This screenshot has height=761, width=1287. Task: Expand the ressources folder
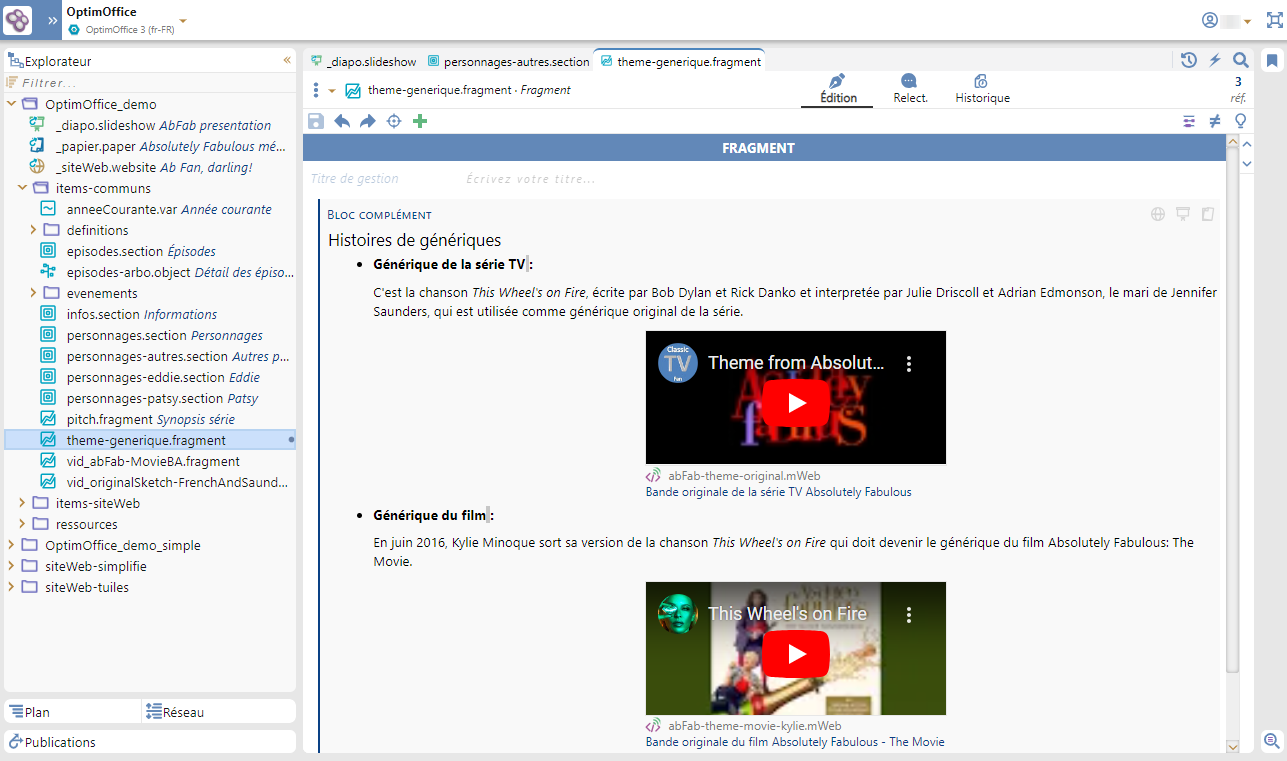(x=22, y=524)
